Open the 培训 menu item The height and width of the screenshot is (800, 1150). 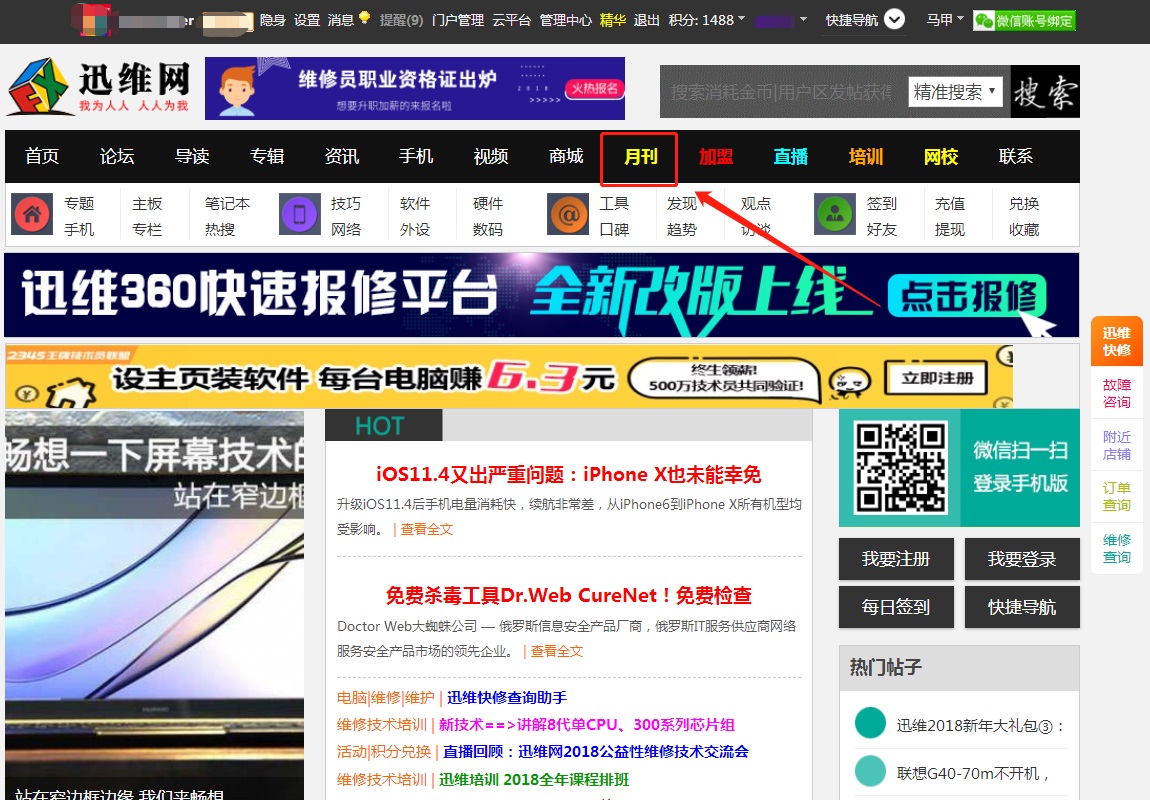(865, 157)
